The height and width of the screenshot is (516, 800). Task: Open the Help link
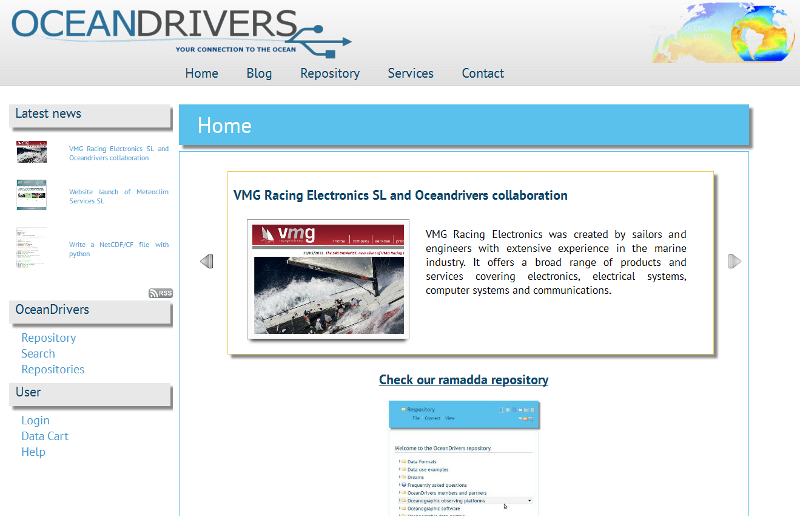(x=33, y=452)
